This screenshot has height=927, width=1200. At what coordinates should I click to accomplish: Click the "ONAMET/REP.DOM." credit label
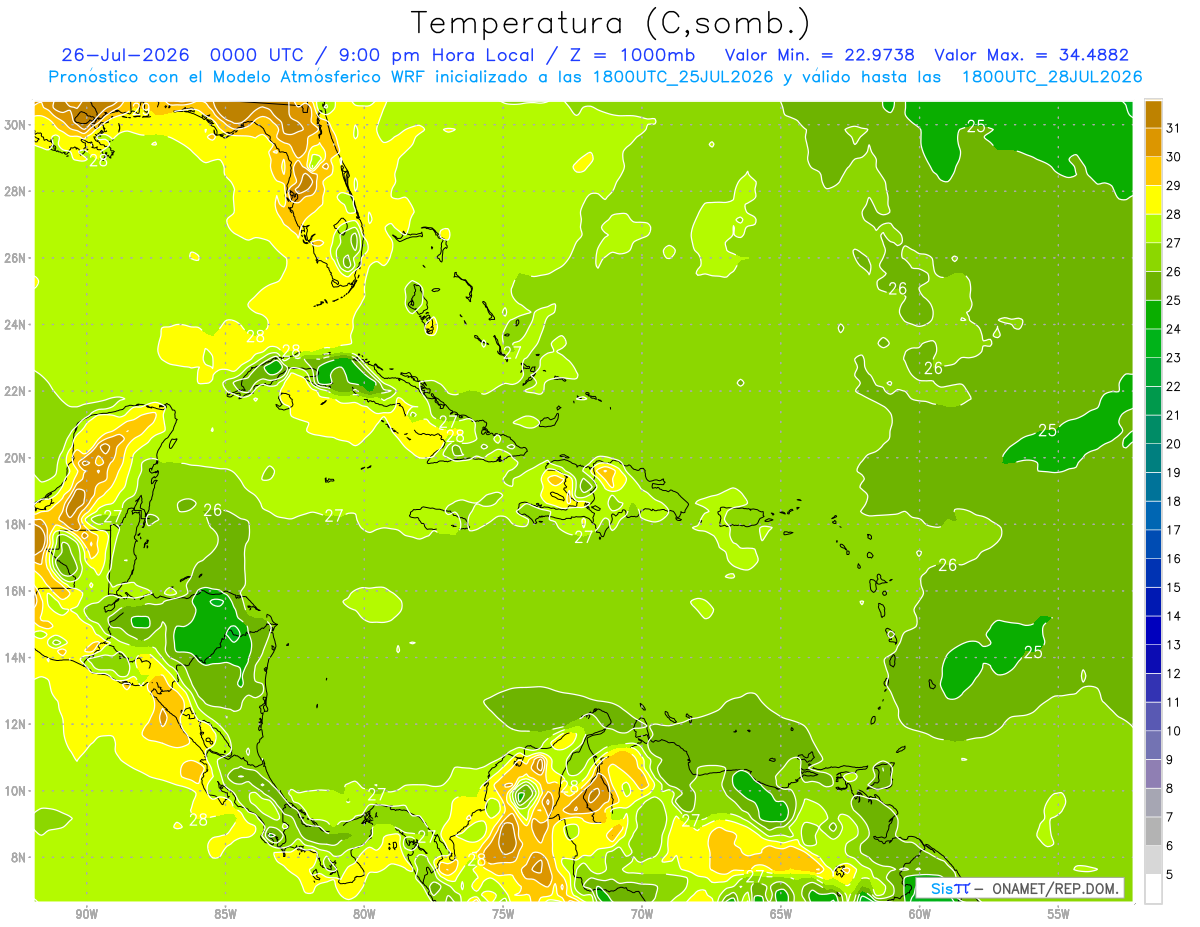point(1056,888)
